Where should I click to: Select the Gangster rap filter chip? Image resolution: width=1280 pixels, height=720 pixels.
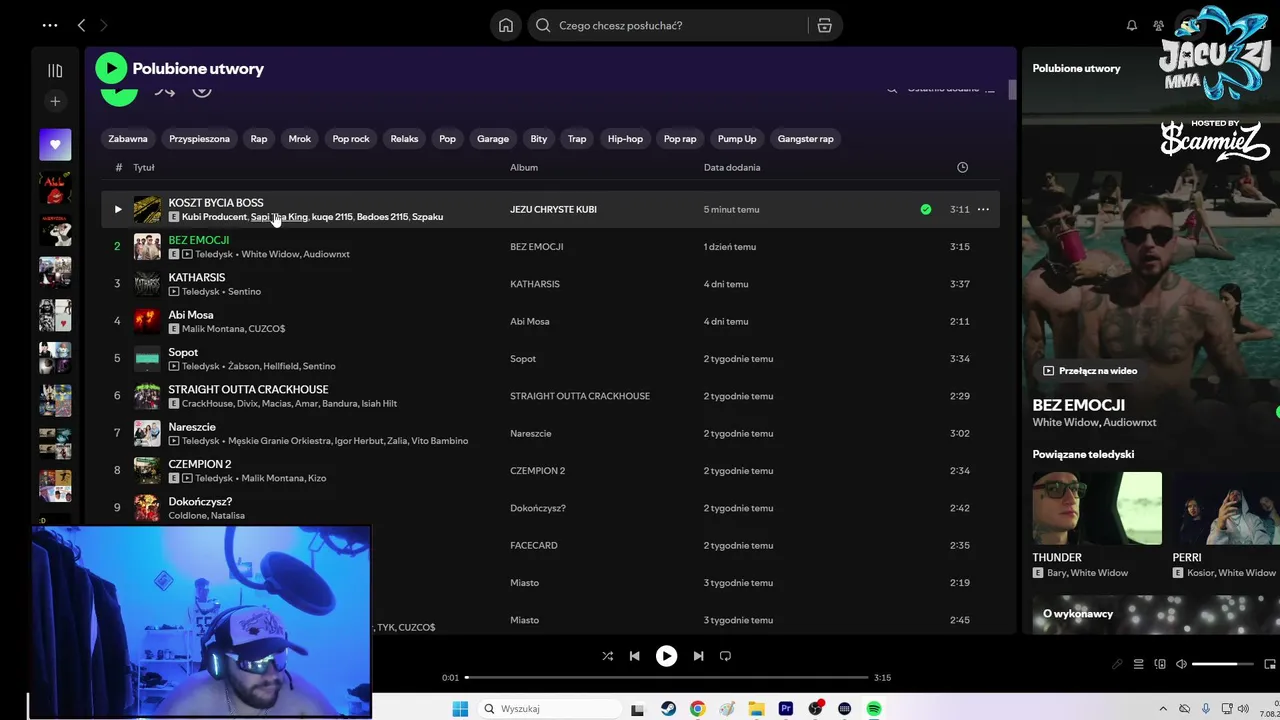pos(806,139)
